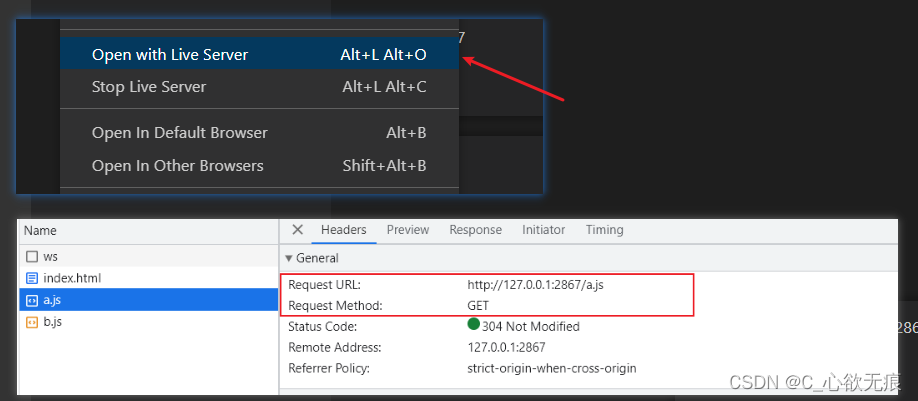
Task: Collapse the General section triangle
Action: point(289,258)
